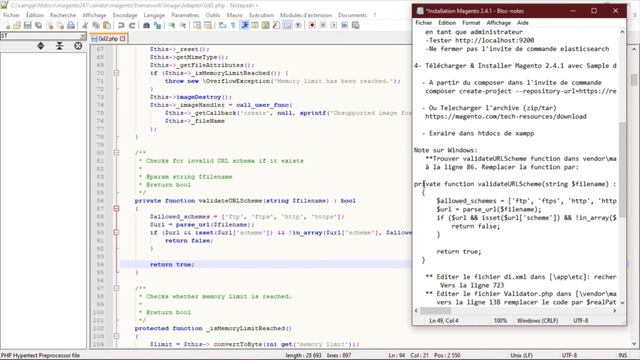Open the Langage menu

click(154, 15)
